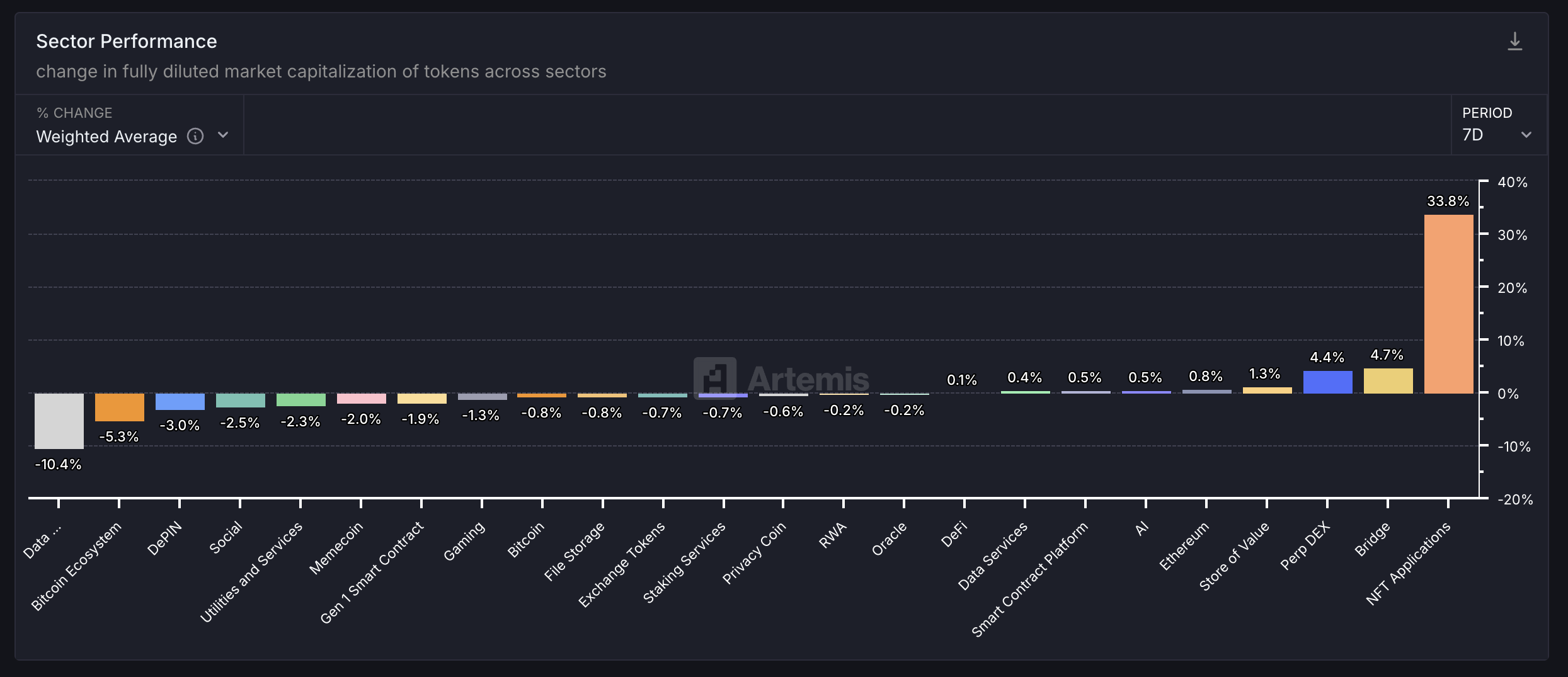This screenshot has width=1568, height=677.
Task: Click the 40% label on the y-axis
Action: 1513,182
